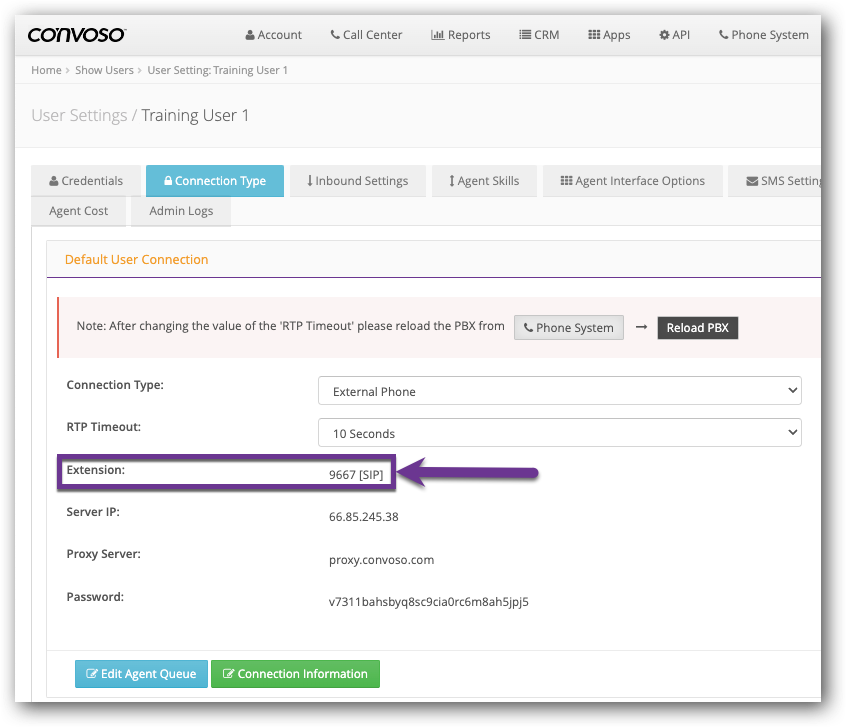Open the CRM menu
The image size is (846, 727).
point(539,35)
